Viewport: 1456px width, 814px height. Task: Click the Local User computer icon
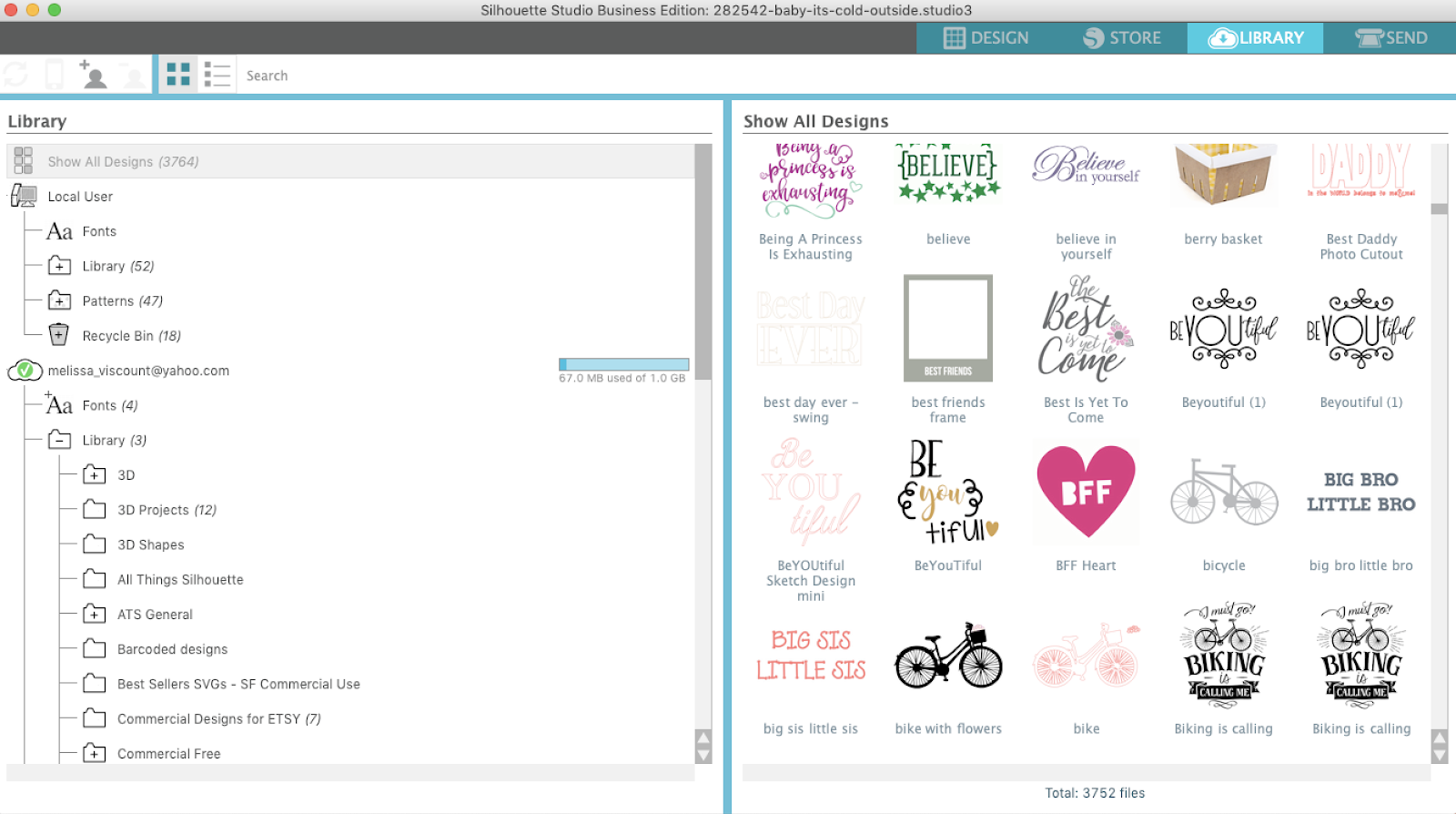(x=25, y=196)
